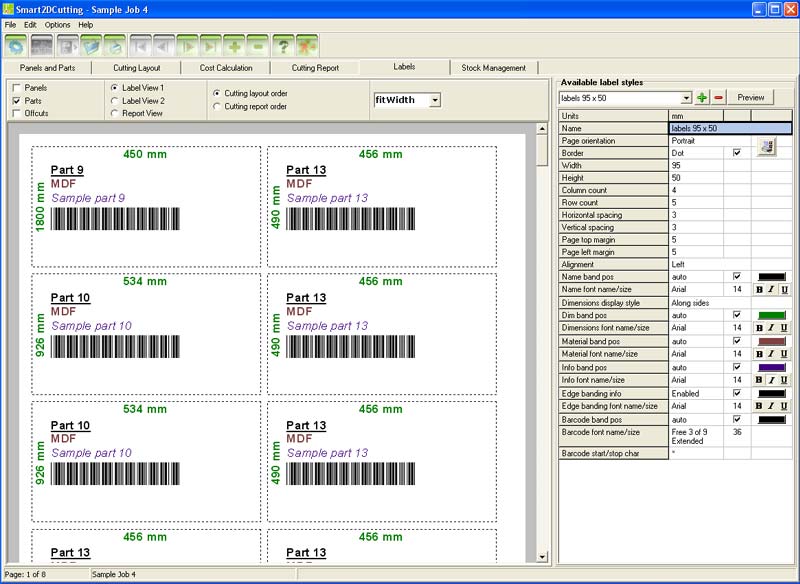Check the Offcuts checkbox
800x584 pixels.
[x=17, y=113]
